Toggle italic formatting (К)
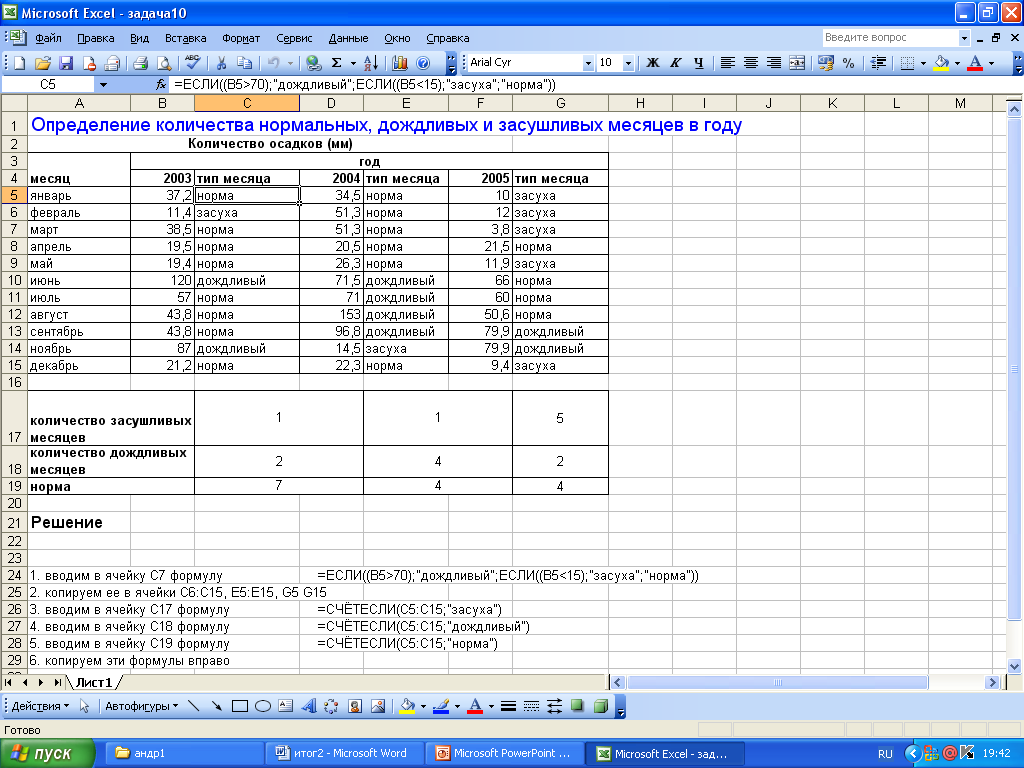The height and width of the screenshot is (768, 1024). (675, 63)
